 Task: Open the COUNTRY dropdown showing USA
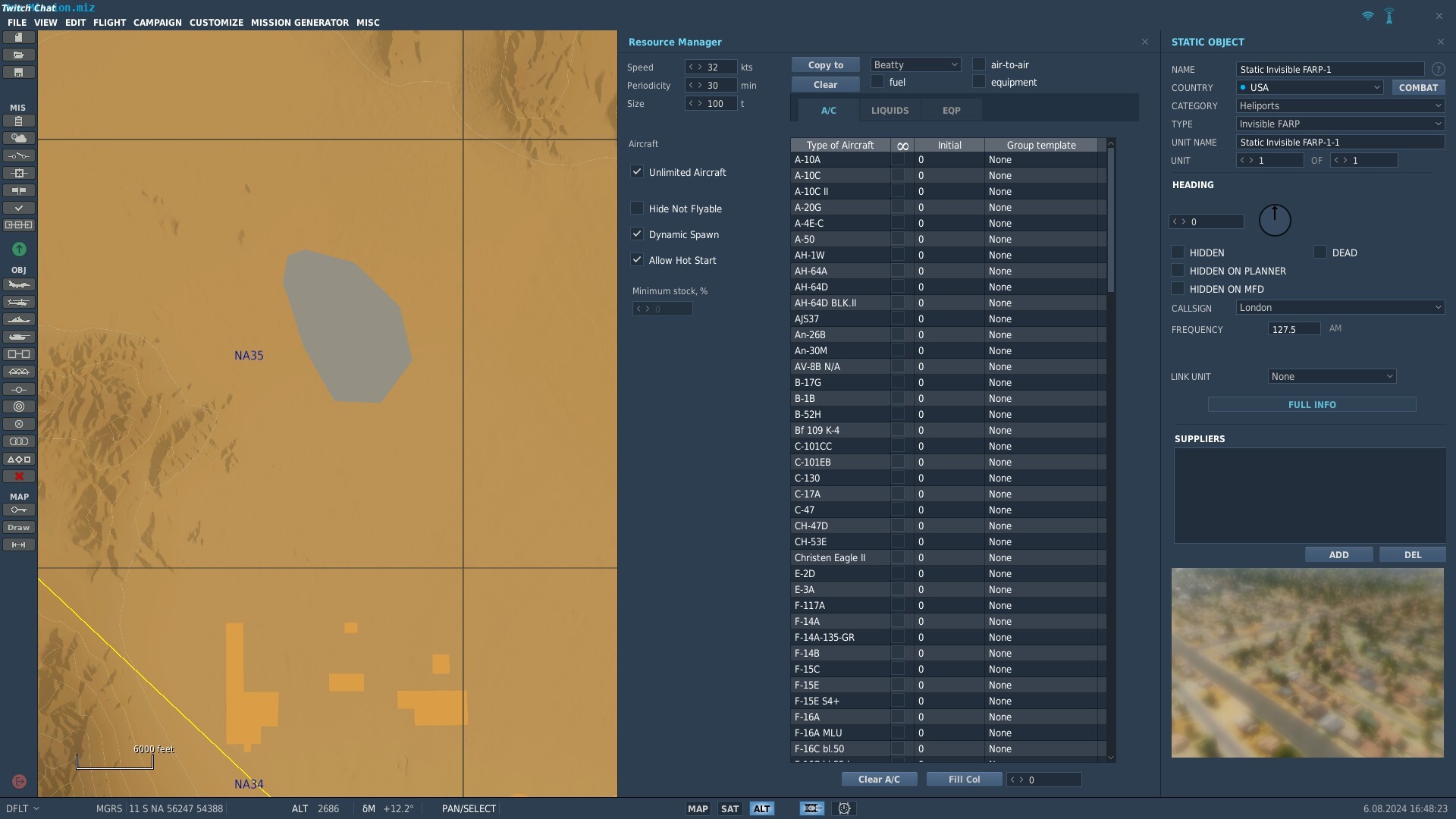click(x=1310, y=87)
